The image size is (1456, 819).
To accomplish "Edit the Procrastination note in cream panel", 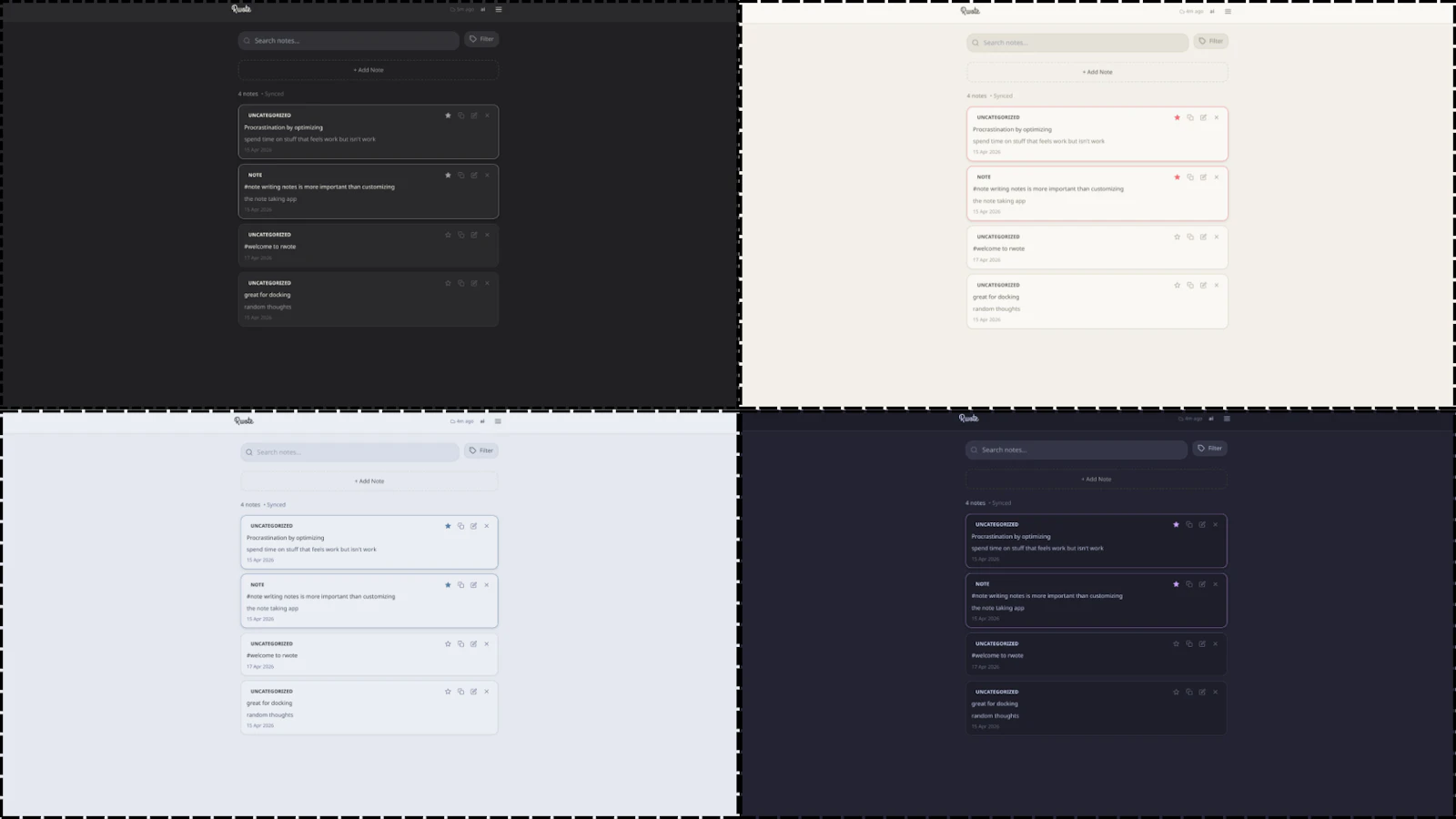I will point(1203,117).
